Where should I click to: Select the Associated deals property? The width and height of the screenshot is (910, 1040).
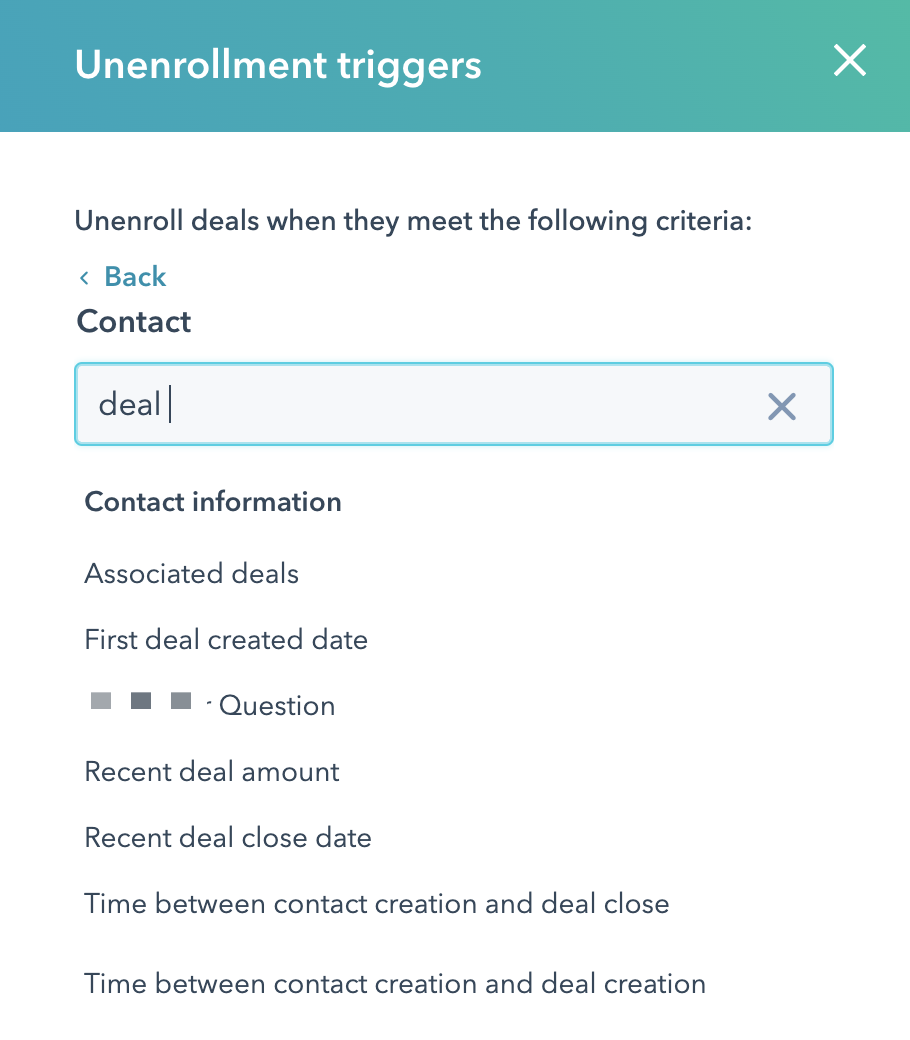point(192,574)
